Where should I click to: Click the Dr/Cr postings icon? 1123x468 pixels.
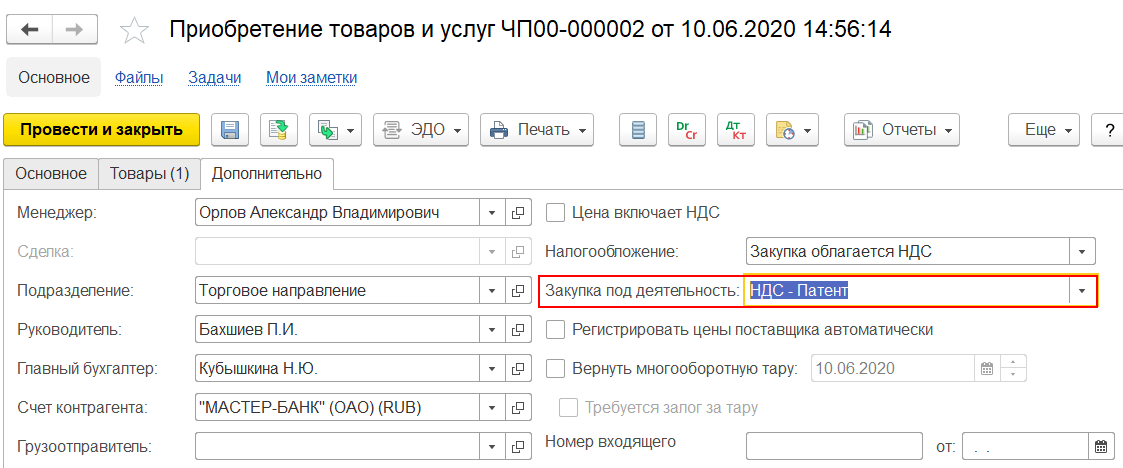pyautogui.click(x=685, y=130)
